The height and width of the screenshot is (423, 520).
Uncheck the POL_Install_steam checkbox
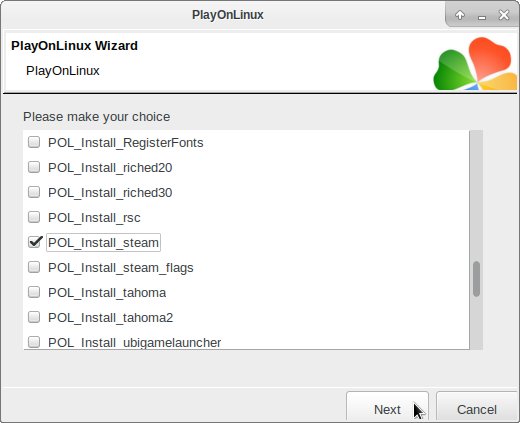[x=35, y=242]
